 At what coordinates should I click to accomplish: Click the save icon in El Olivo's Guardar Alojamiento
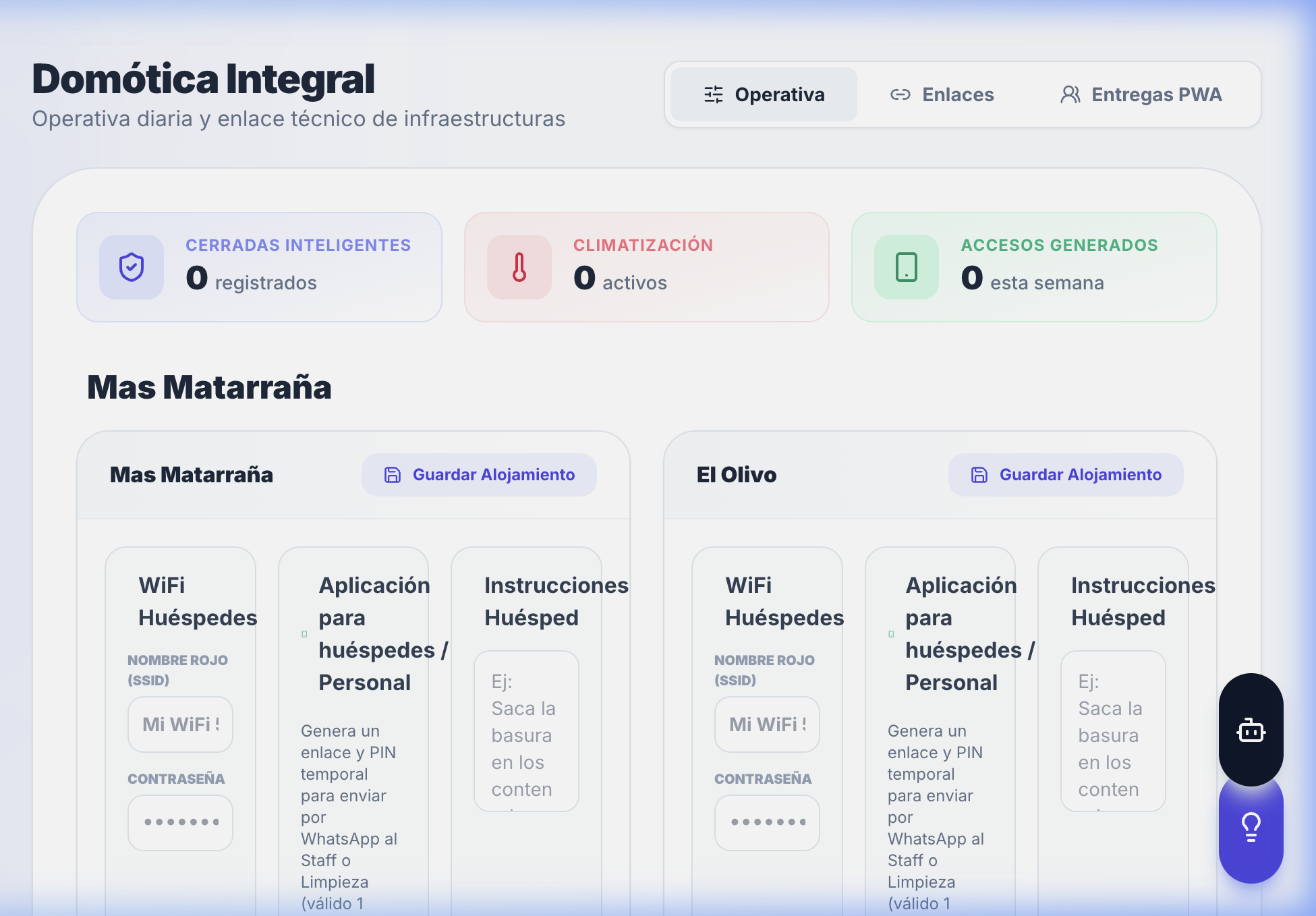pyautogui.click(x=978, y=475)
